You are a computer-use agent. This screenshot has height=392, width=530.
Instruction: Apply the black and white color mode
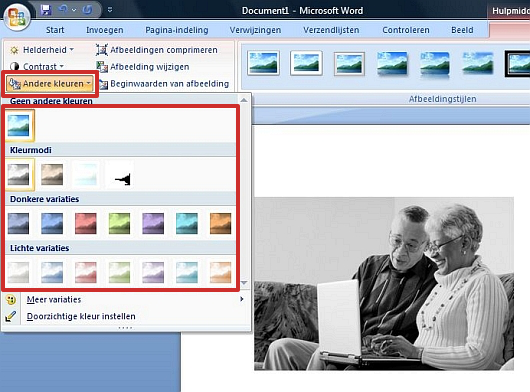coord(120,174)
